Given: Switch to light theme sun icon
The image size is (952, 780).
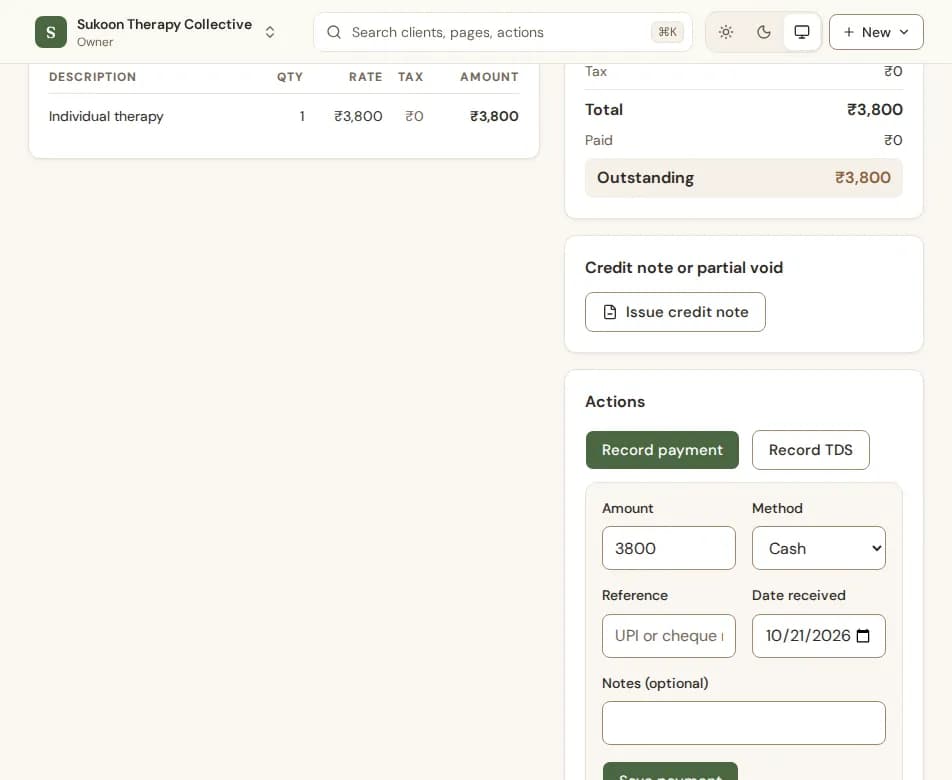Looking at the screenshot, I should [x=726, y=32].
